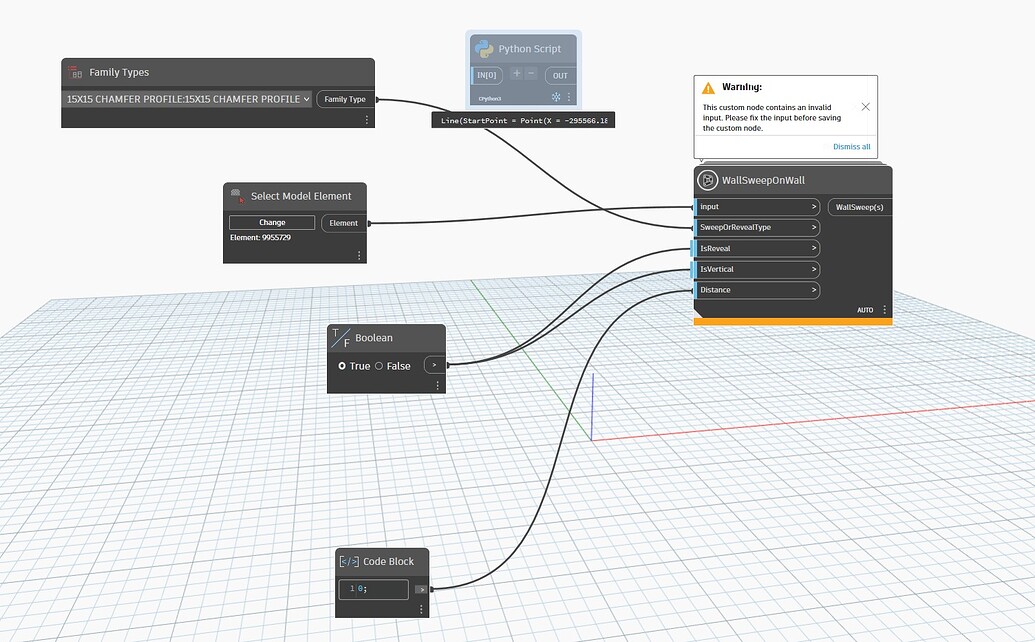Click the T/F icon on the Boolean node
Image resolution: width=1035 pixels, height=642 pixels.
click(x=341, y=338)
